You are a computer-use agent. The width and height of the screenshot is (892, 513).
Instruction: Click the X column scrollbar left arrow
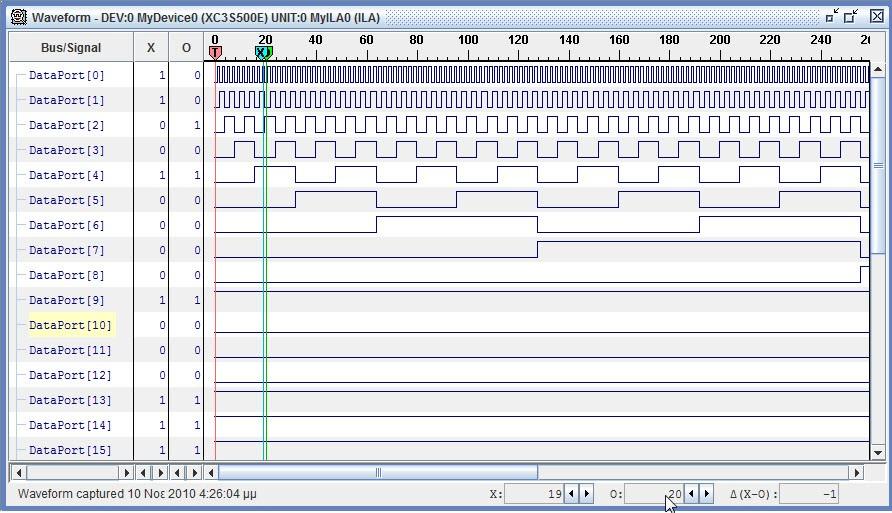(x=143, y=473)
